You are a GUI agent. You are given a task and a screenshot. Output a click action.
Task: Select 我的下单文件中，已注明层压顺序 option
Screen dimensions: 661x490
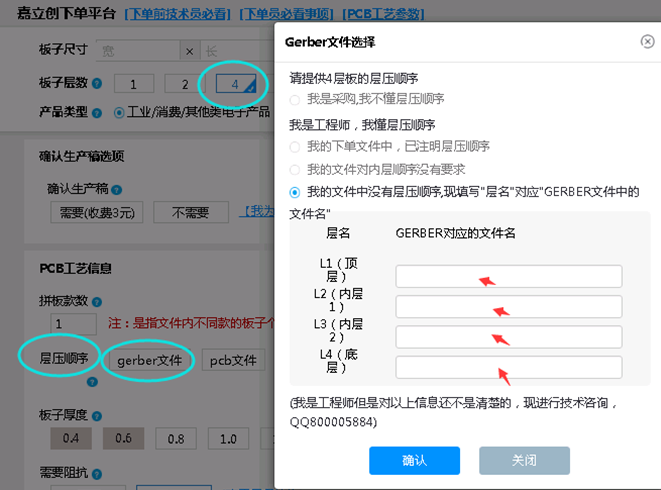[294, 146]
